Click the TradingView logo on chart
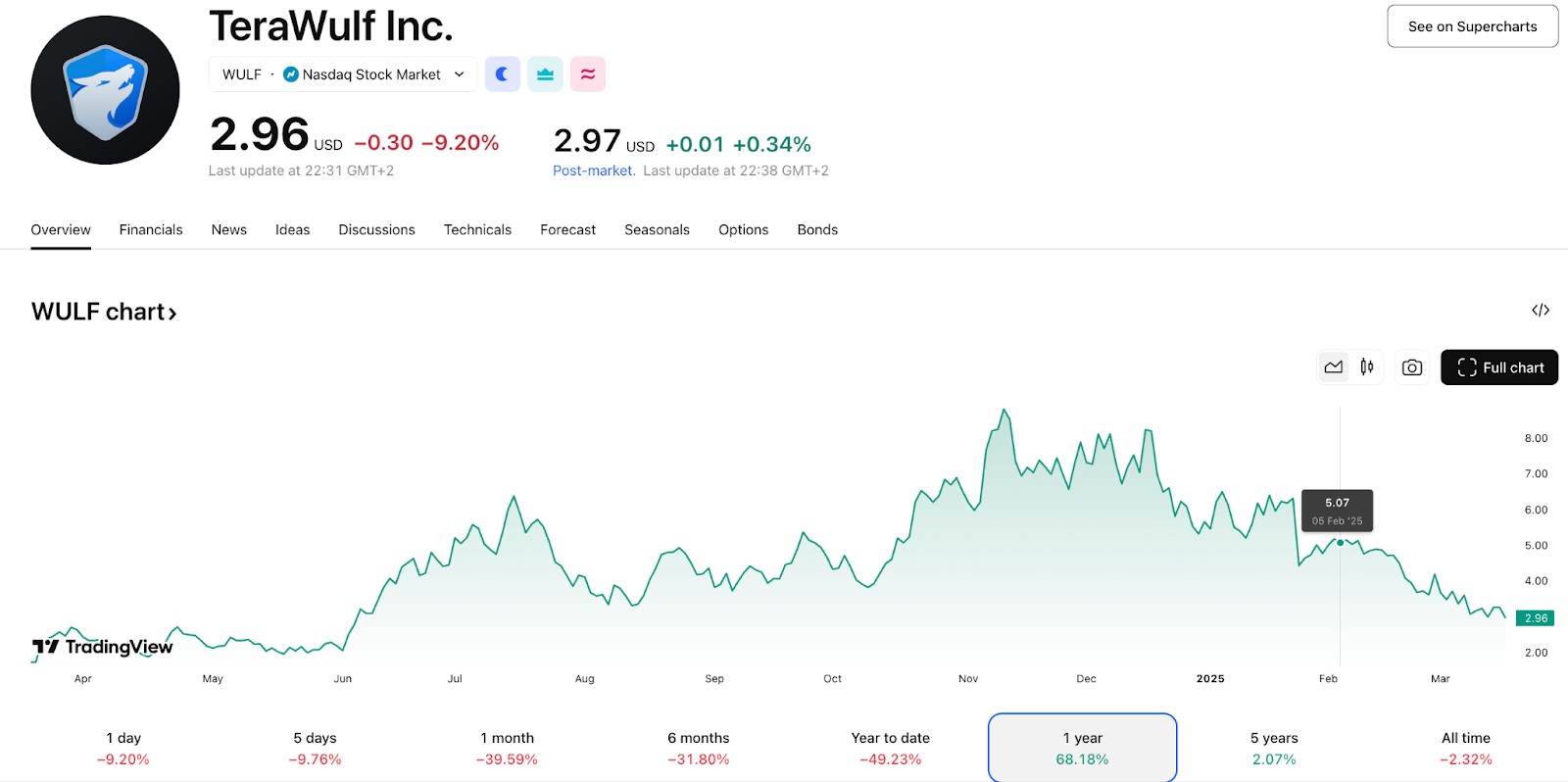 tap(103, 647)
